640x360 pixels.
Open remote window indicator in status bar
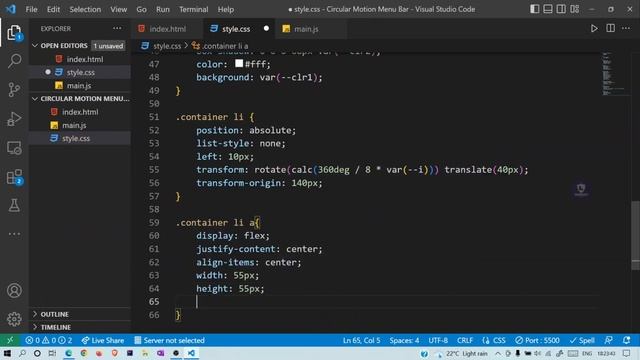click(x=10, y=340)
